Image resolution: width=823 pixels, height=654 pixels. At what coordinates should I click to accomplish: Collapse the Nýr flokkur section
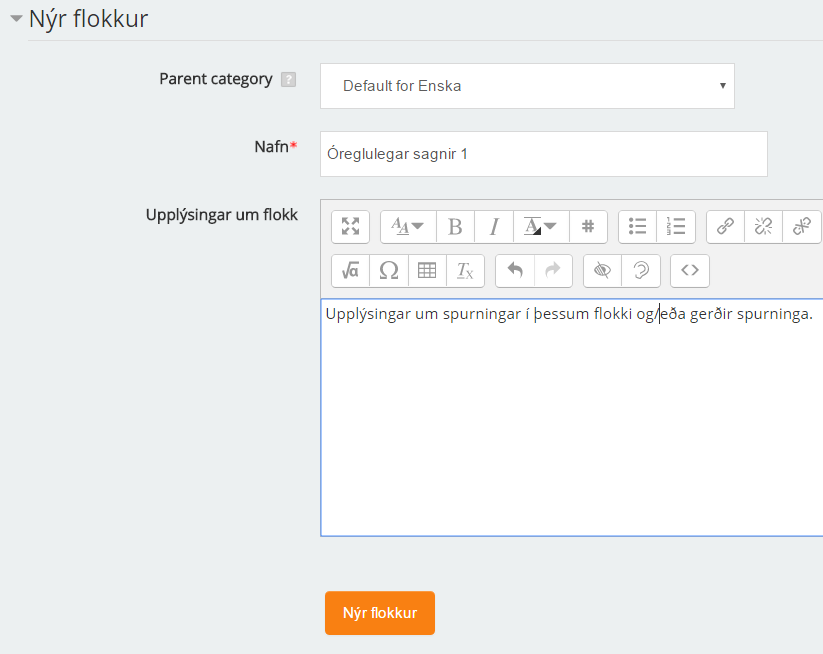click(x=14, y=18)
